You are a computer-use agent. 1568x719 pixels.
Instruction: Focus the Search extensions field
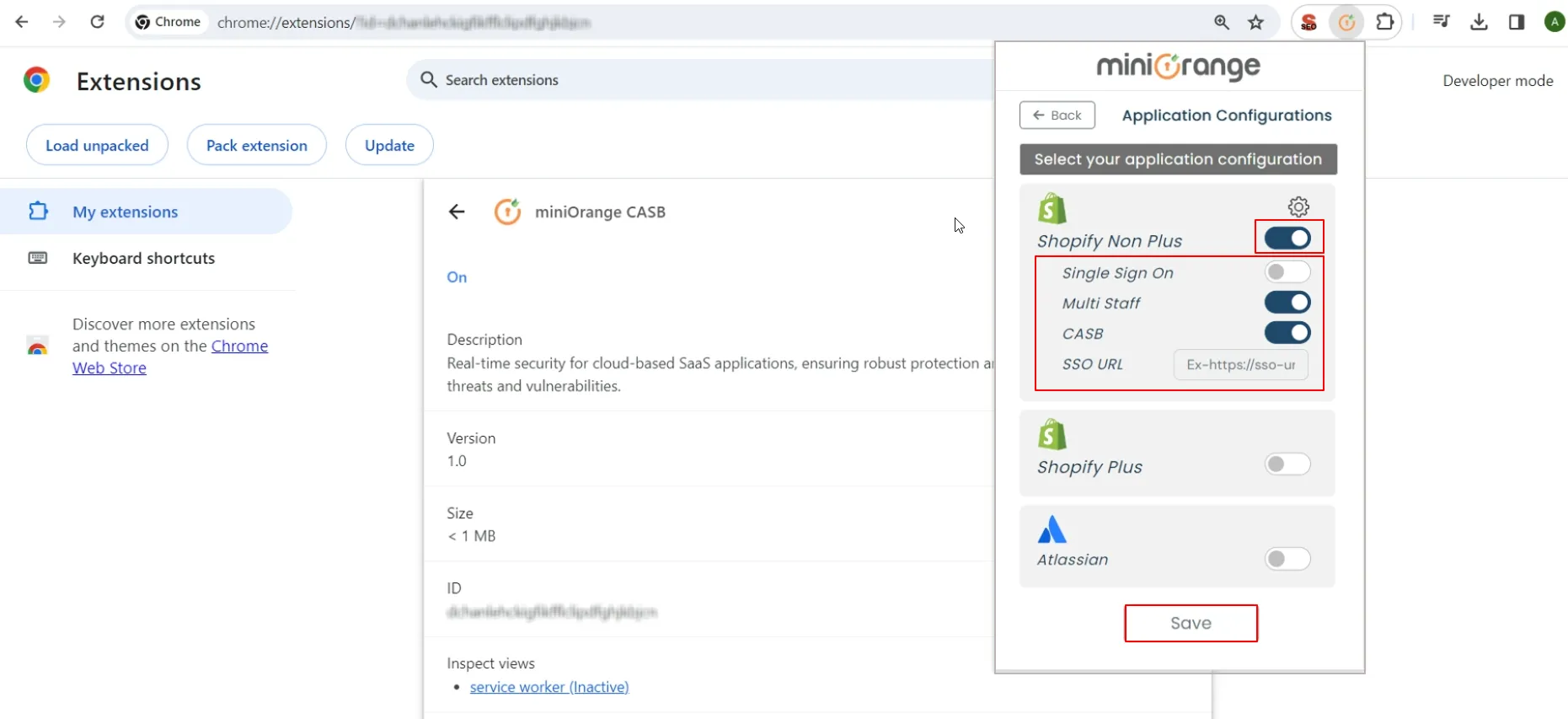(699, 79)
